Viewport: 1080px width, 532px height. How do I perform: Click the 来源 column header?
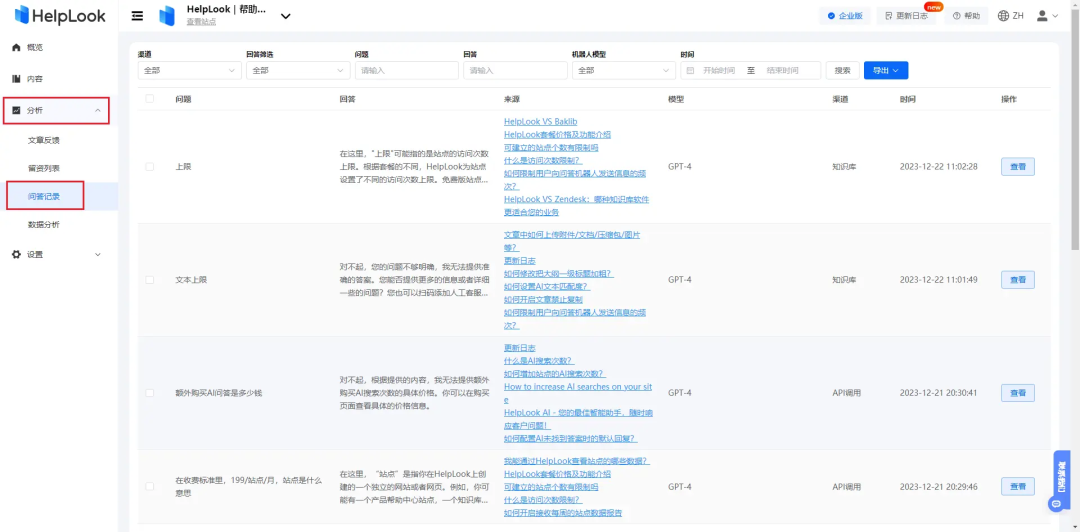coord(512,99)
